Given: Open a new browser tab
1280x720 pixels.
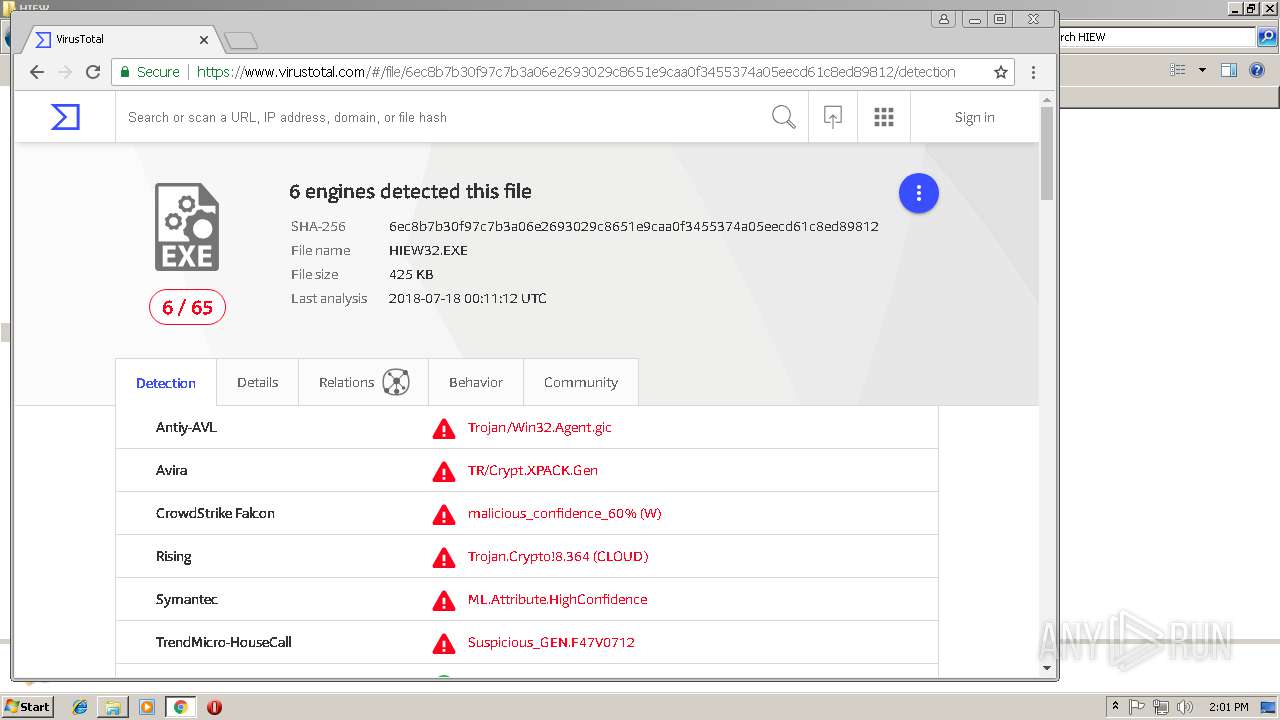Looking at the screenshot, I should point(241,40).
